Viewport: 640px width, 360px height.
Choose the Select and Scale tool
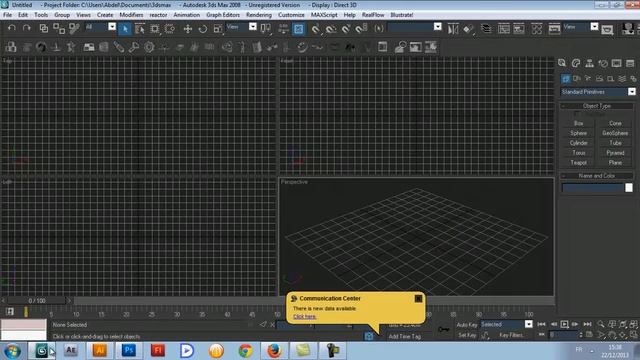tap(218, 29)
